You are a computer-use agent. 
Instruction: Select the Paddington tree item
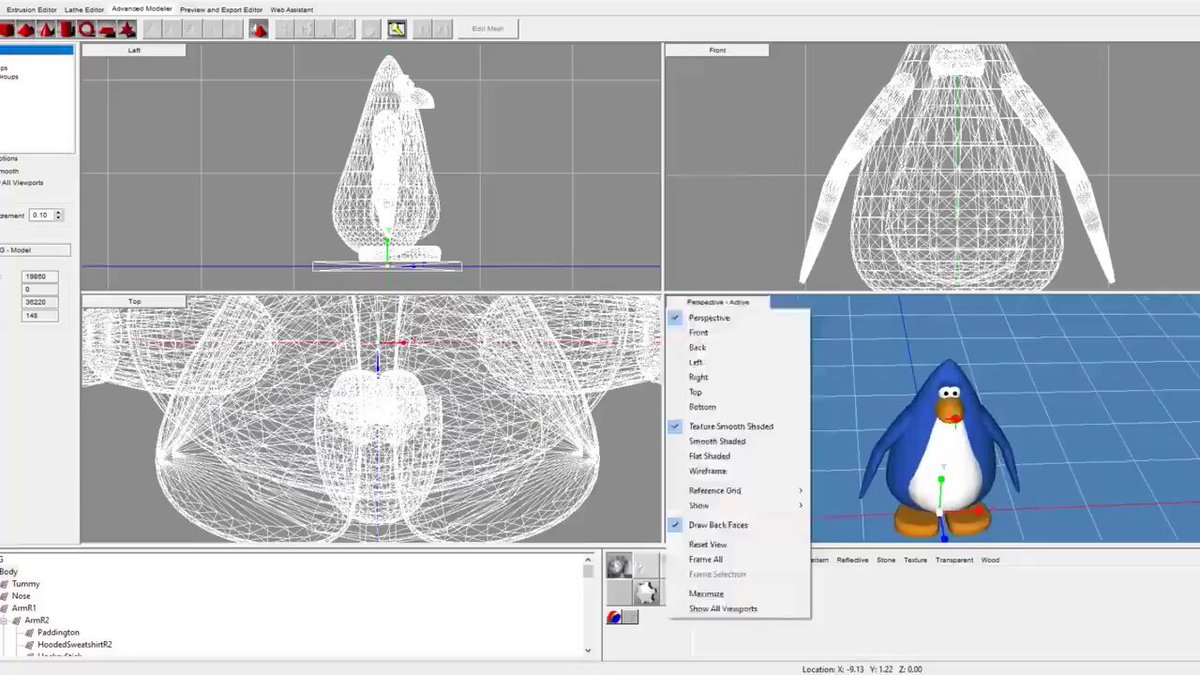[58, 633]
